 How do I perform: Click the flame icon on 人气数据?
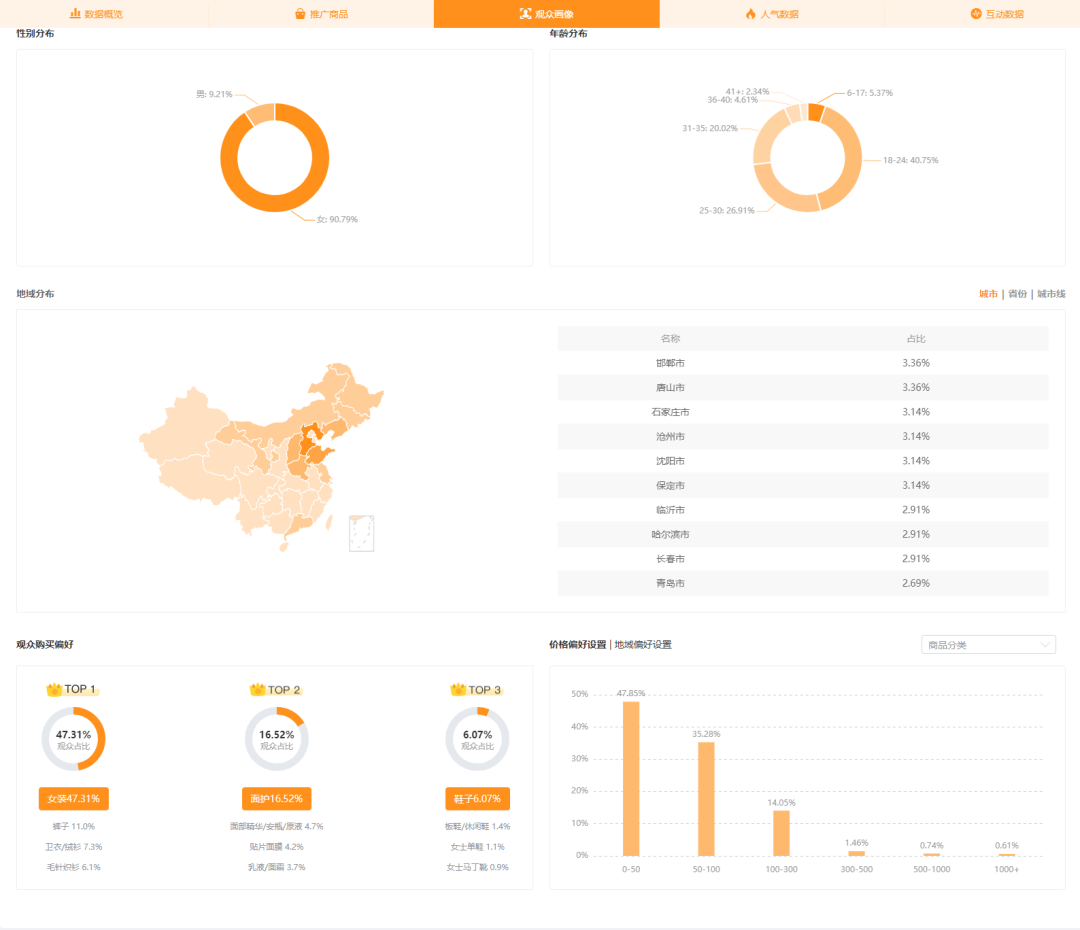751,14
